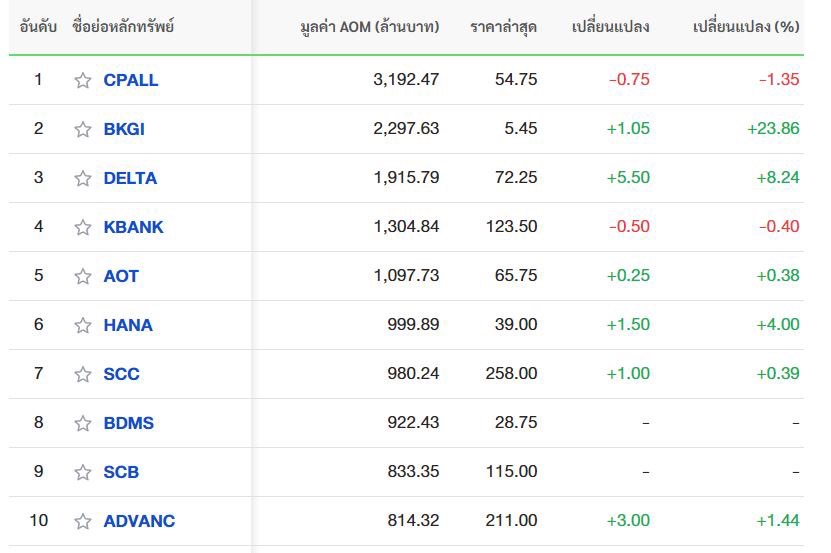This screenshot has height=553, width=831.
Task: Sort by เปลี่ยนแปลง (%) column header
Action: (746, 27)
